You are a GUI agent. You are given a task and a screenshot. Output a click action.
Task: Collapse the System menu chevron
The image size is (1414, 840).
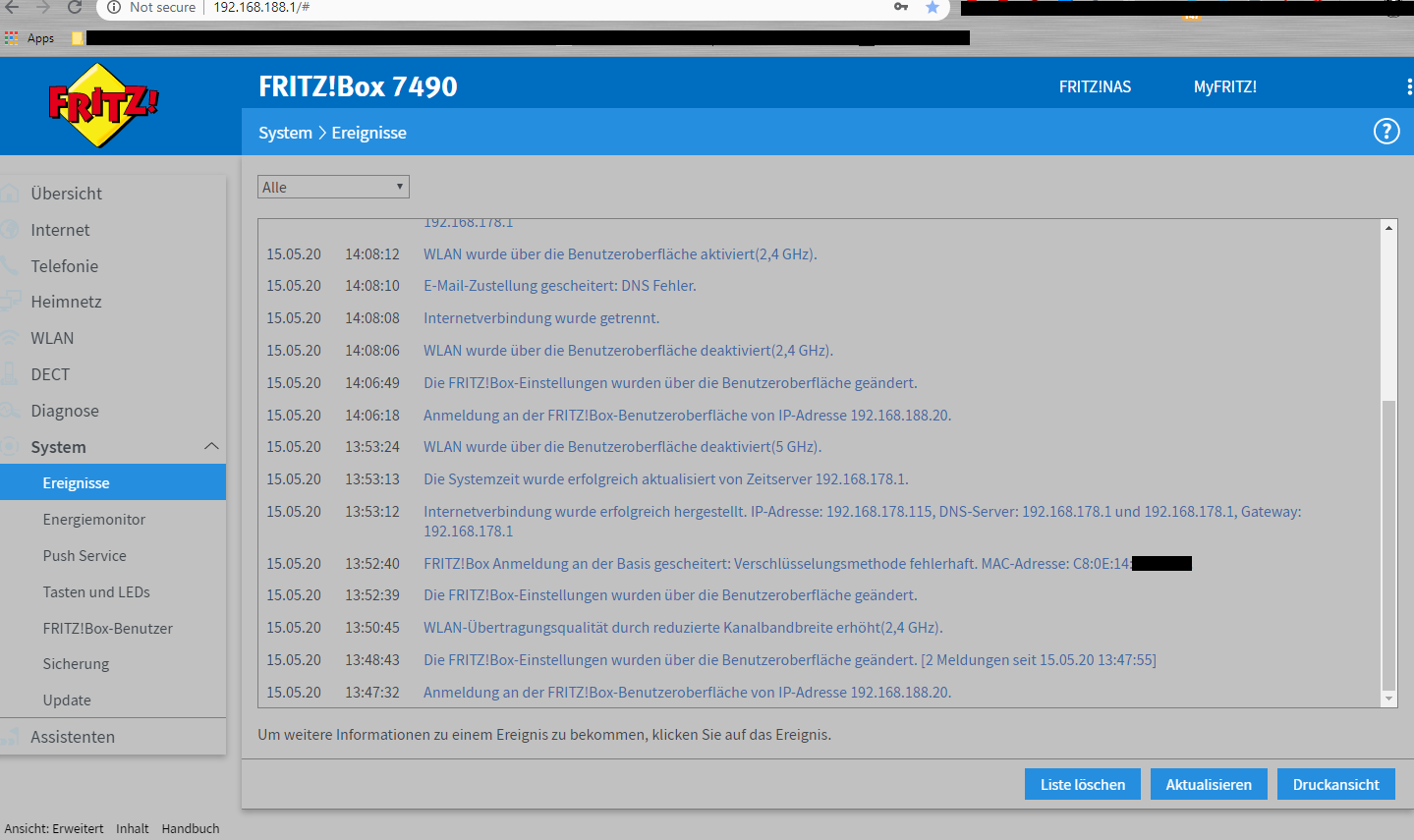pos(211,446)
